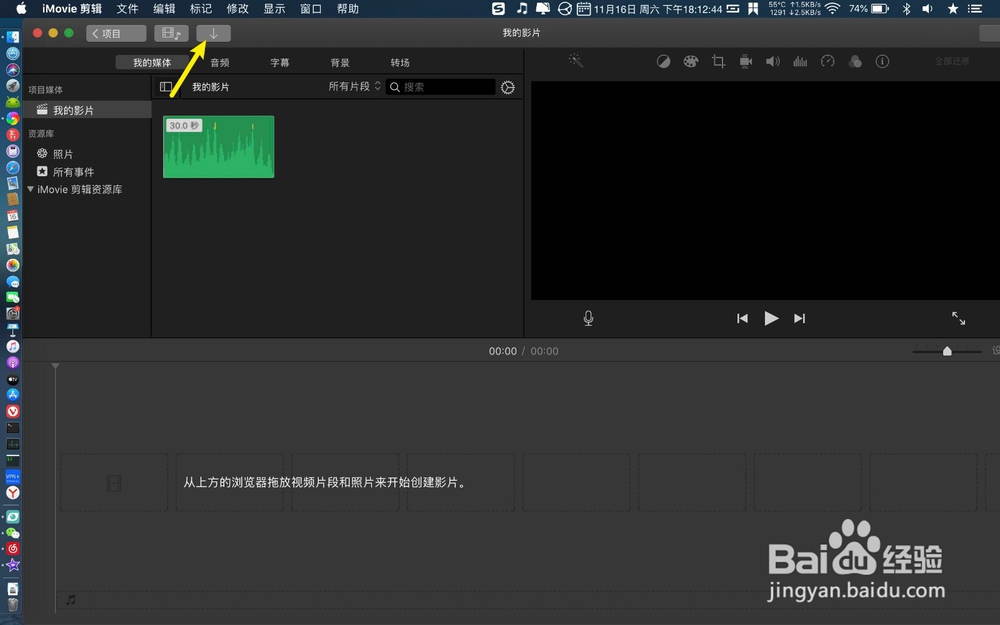The width and height of the screenshot is (1000, 625).
Task: Open the 显示 menu
Action: 274,8
